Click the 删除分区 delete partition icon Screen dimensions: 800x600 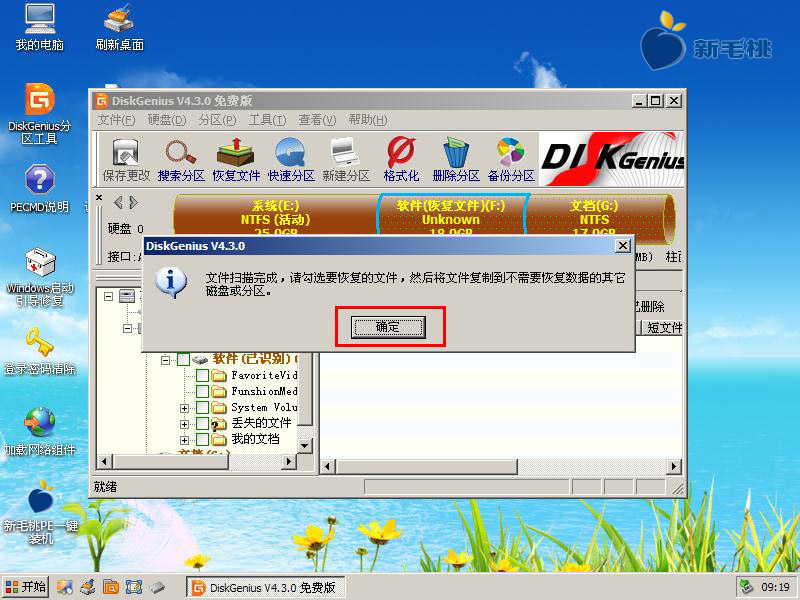pyautogui.click(x=456, y=160)
